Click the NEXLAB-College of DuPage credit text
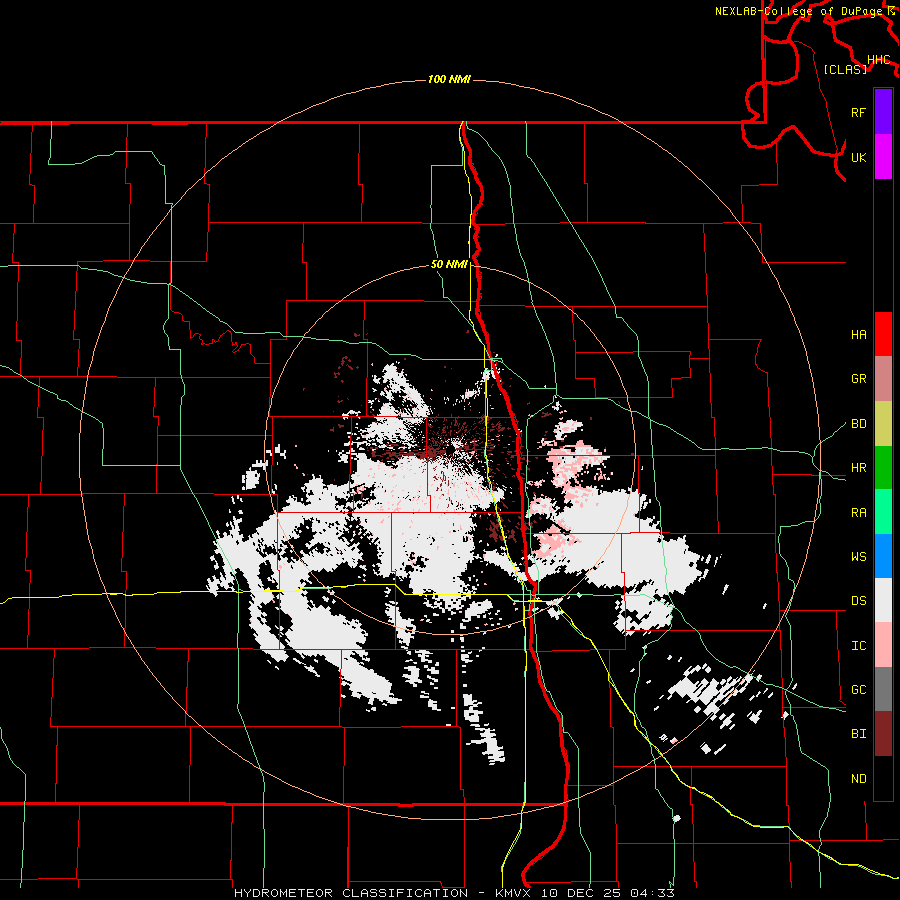This screenshot has height=900, width=900. coord(798,11)
